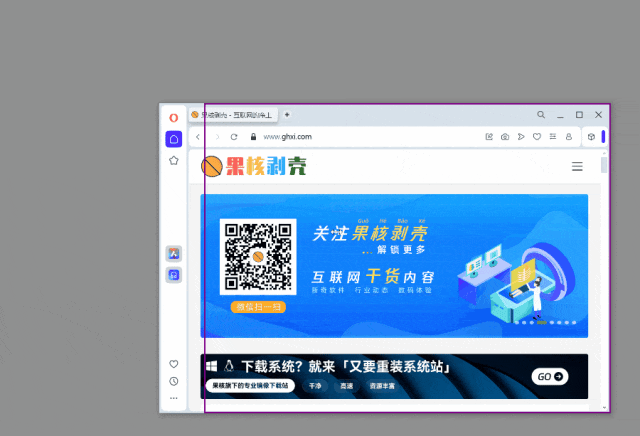Open the first pinned app icon in sidebar
640x436 pixels.
pos(173,254)
